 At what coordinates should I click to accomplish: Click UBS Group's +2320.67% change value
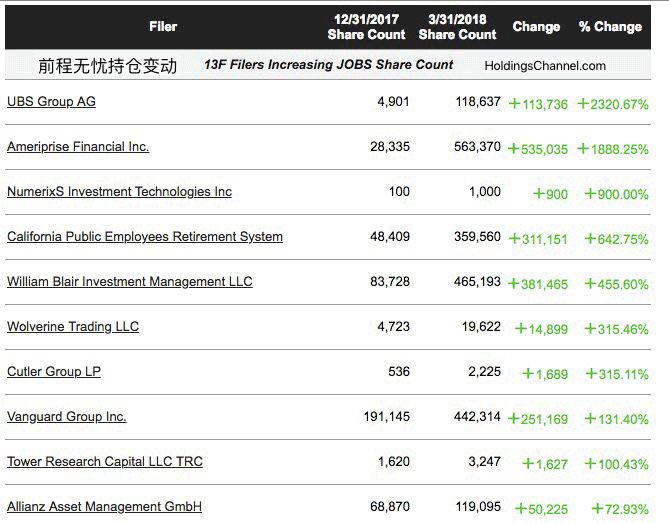coord(613,104)
